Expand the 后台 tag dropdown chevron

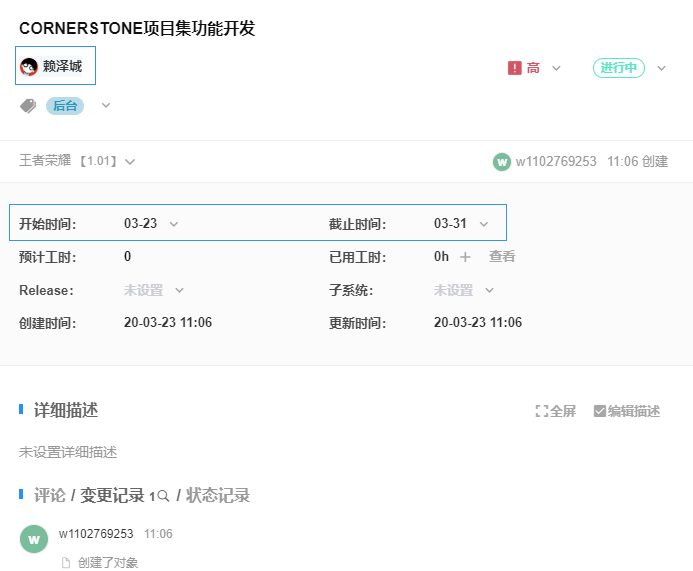click(106, 105)
